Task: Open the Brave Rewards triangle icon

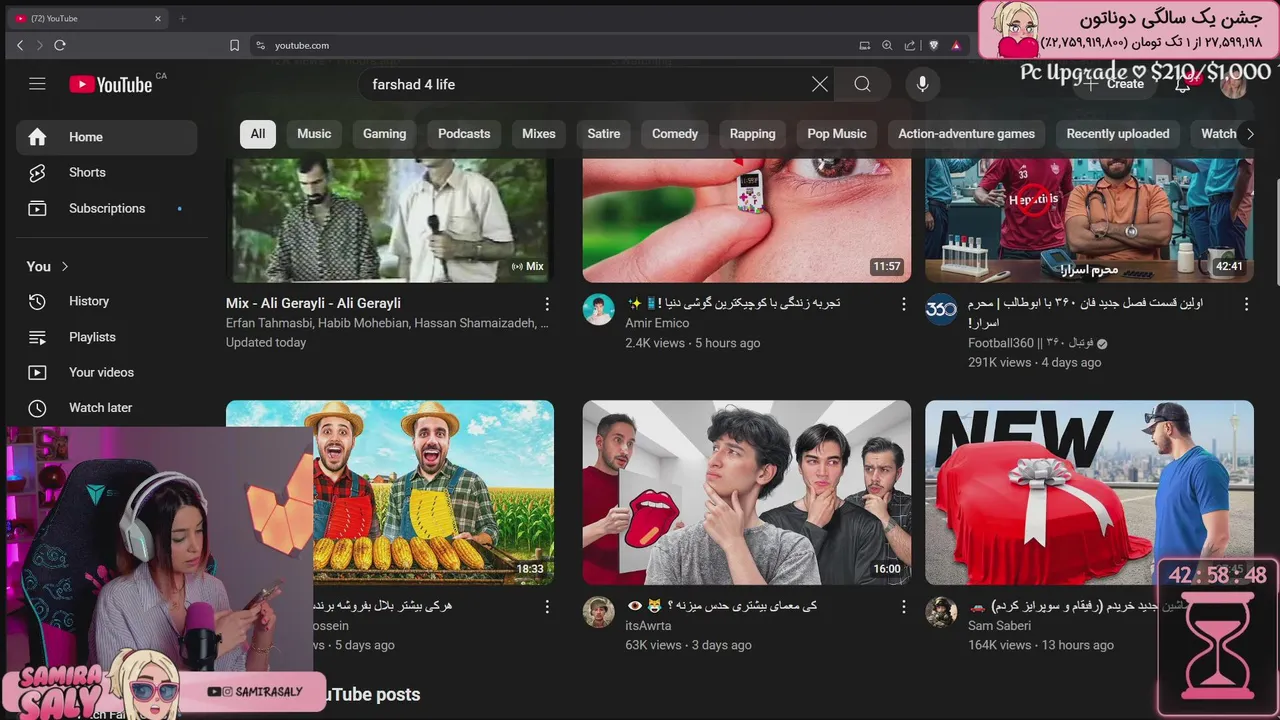Action: point(956,45)
